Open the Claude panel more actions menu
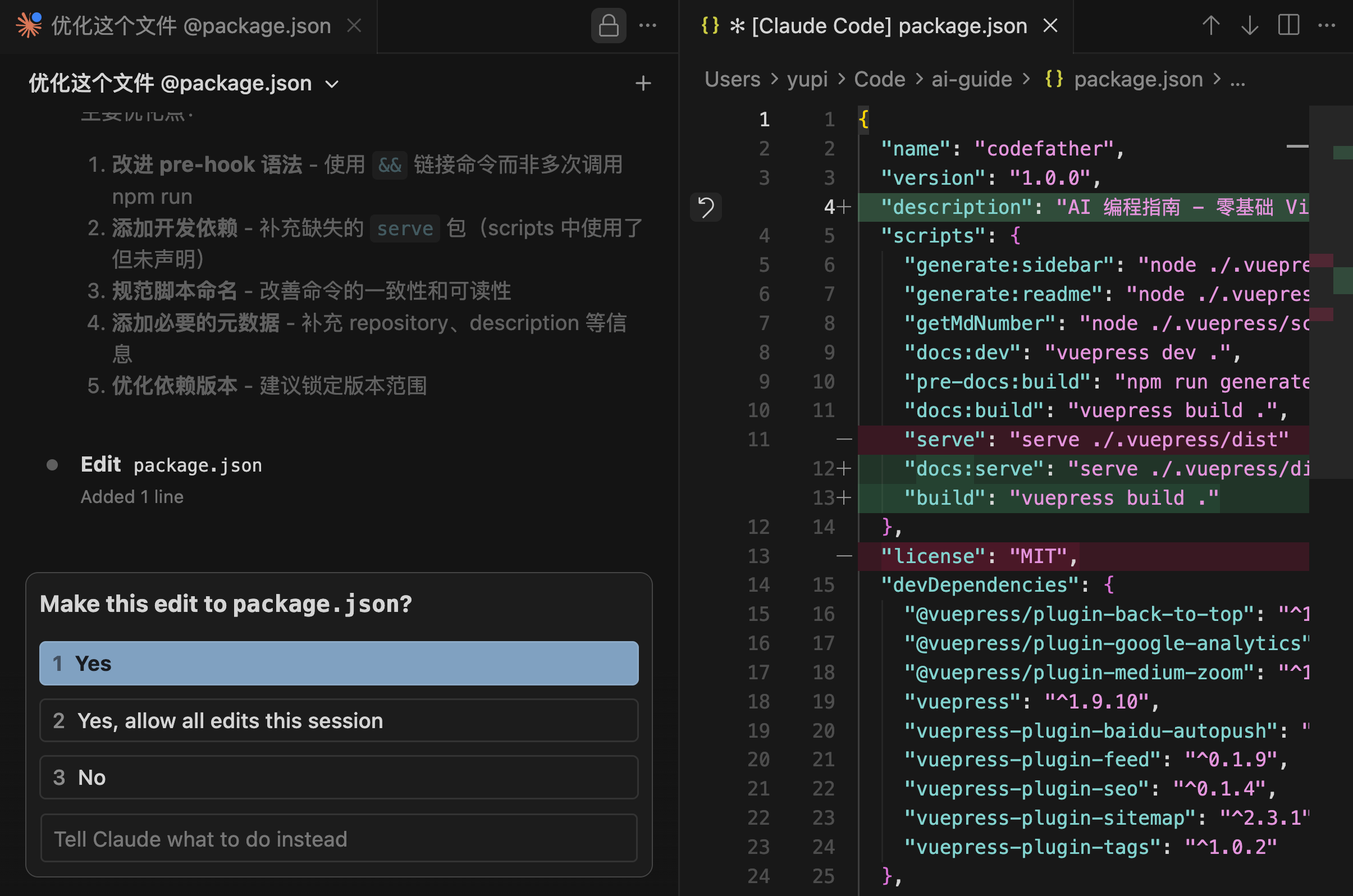The width and height of the screenshot is (1353, 896). [647, 26]
